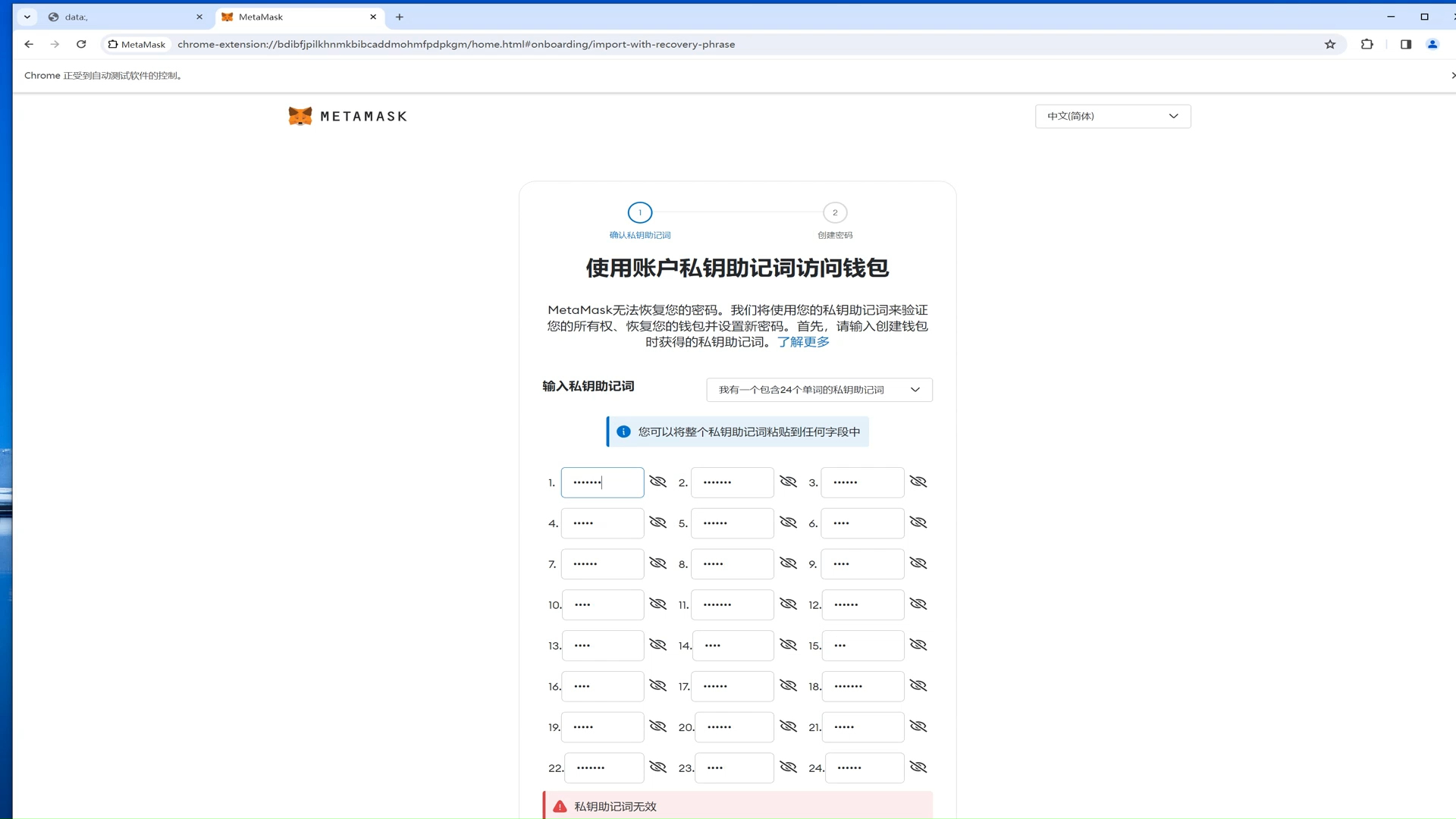The height and width of the screenshot is (819, 1456).
Task: Select word 8 input box
Action: pos(733,564)
